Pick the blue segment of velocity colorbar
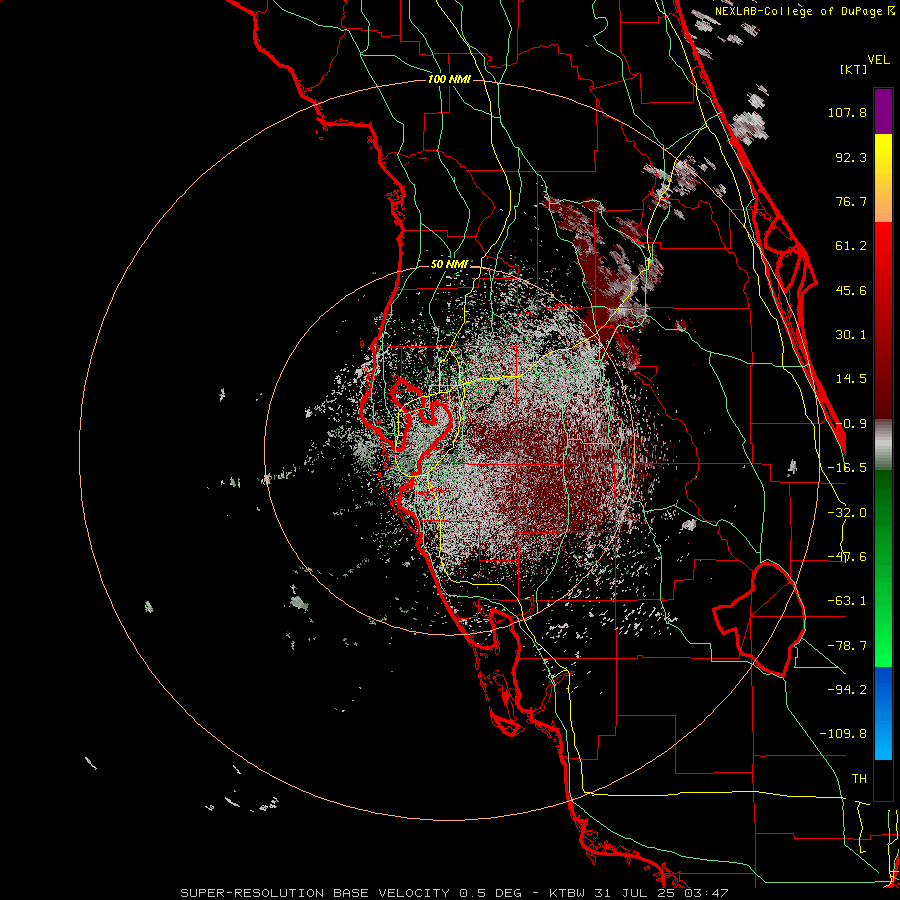 pyautogui.click(x=883, y=713)
